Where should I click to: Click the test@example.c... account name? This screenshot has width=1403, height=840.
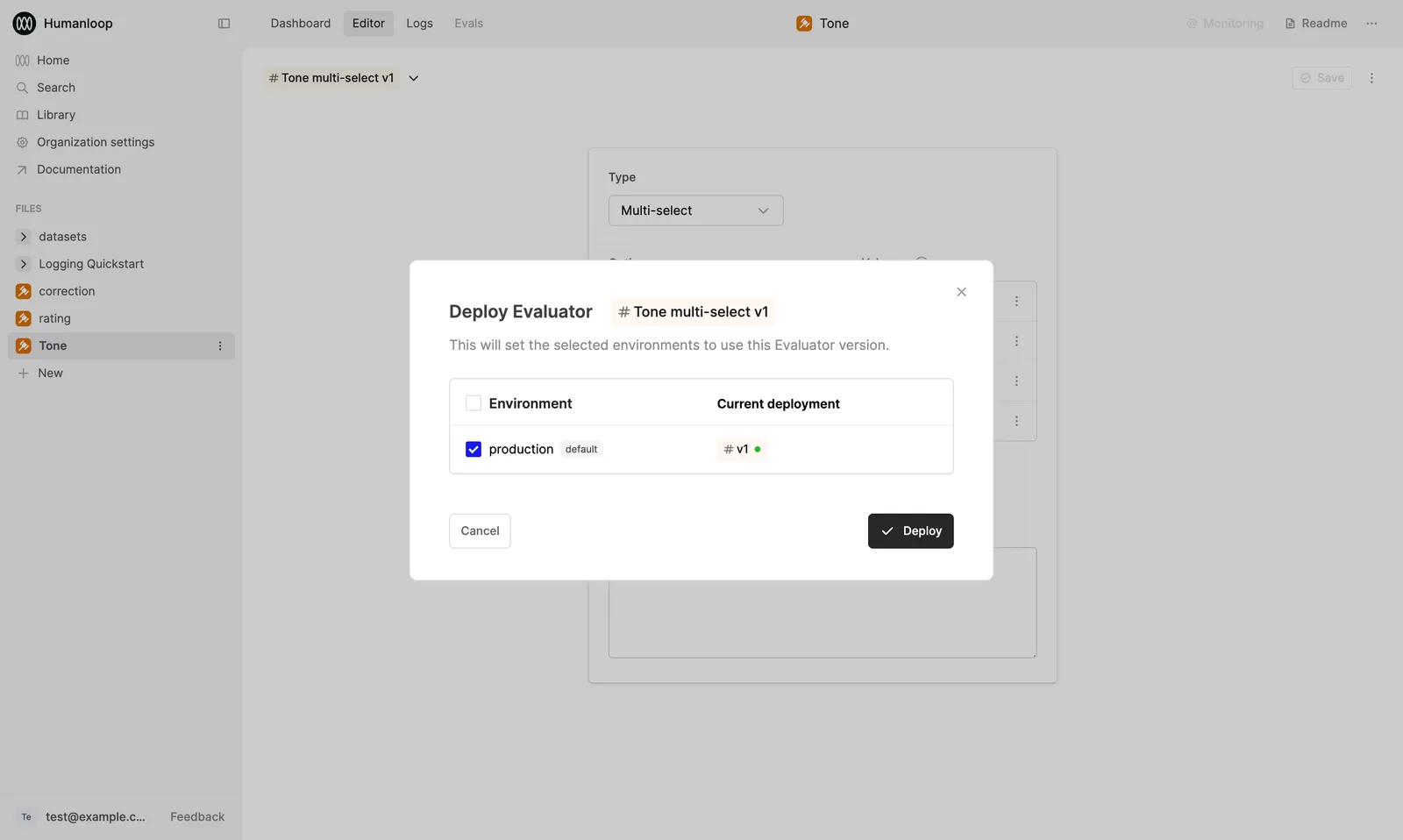[96, 817]
